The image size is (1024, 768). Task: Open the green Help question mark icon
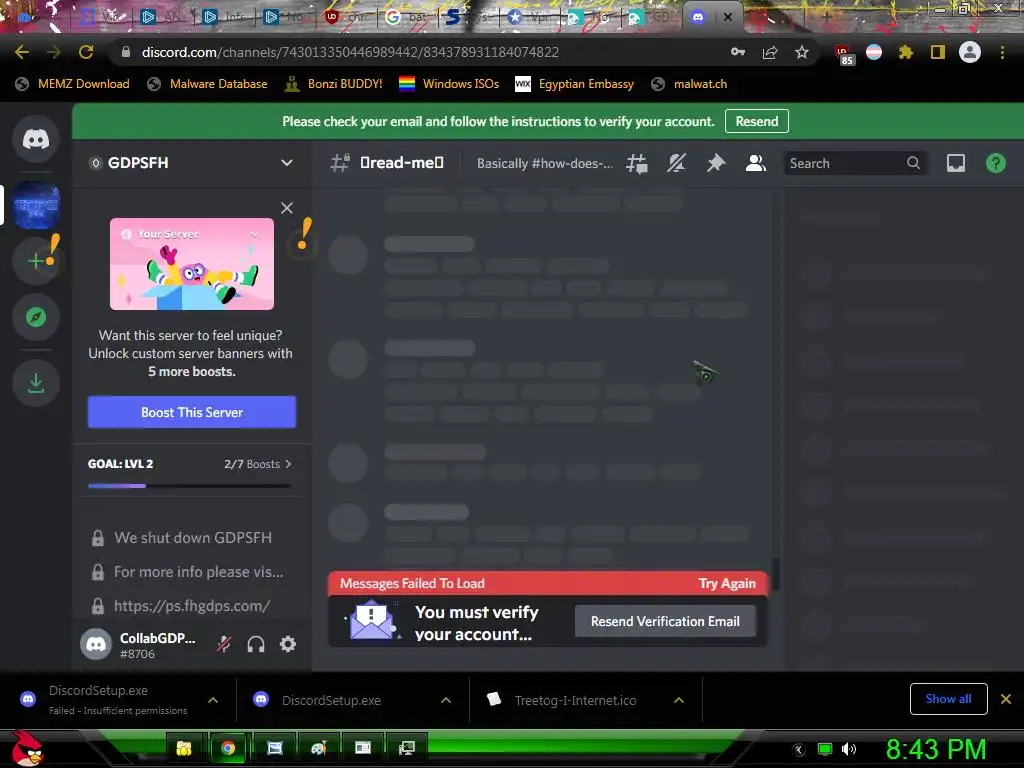pyautogui.click(x=995, y=163)
